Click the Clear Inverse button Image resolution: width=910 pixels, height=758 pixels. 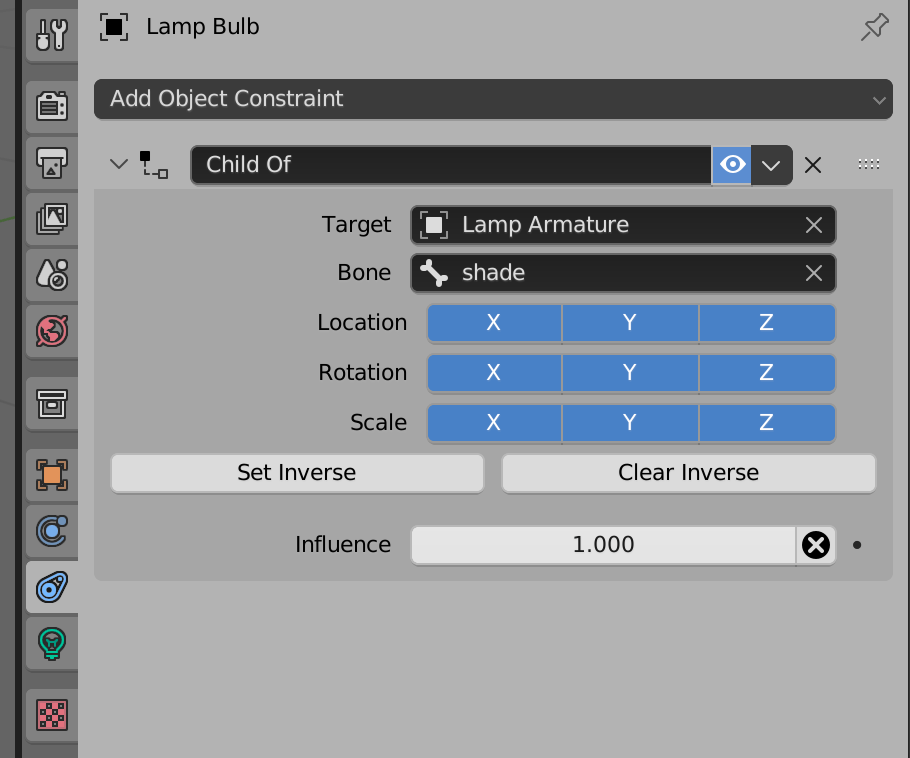(x=688, y=473)
